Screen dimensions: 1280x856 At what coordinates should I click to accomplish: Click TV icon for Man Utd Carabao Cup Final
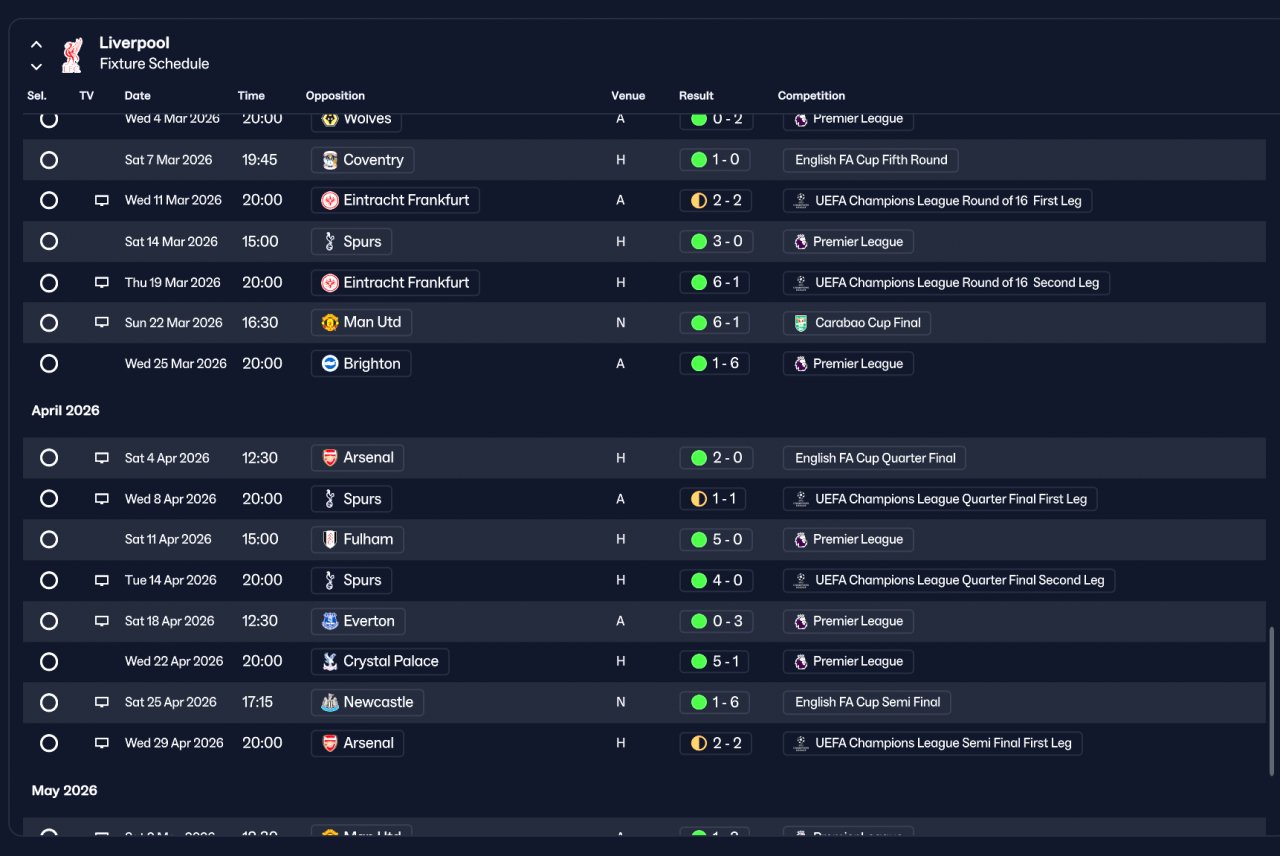(x=101, y=323)
